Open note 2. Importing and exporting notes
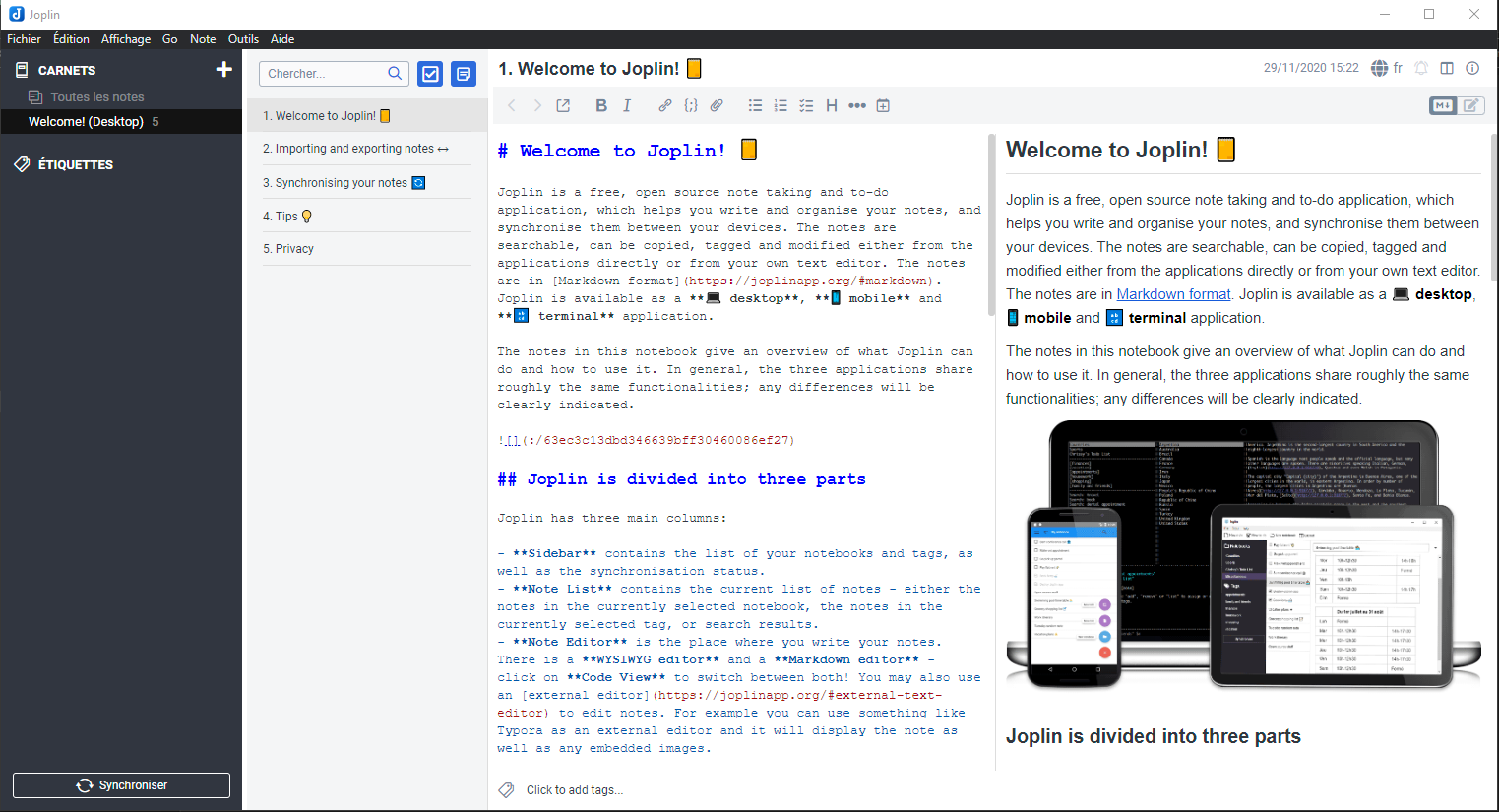The image size is (1499, 812). click(x=367, y=149)
